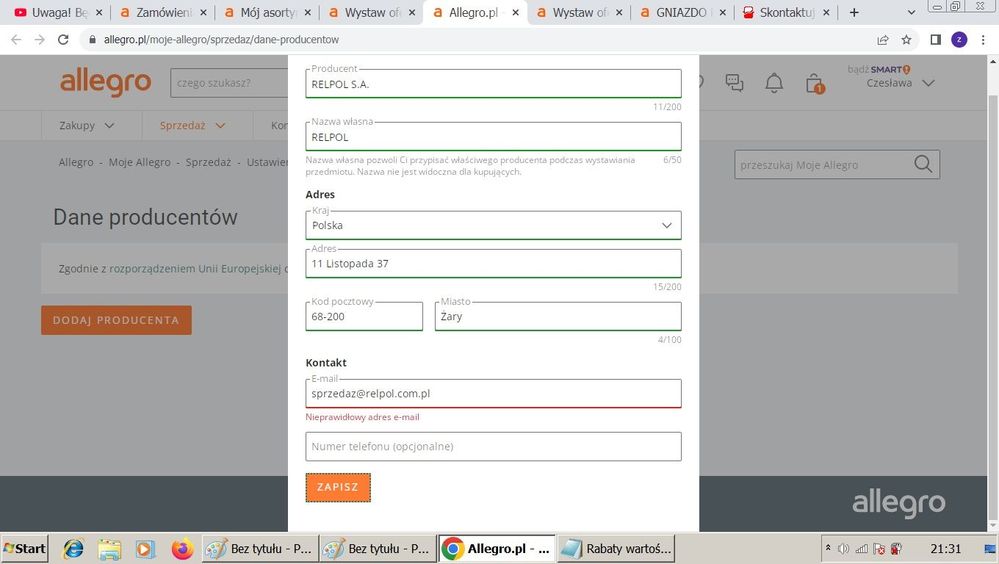This screenshot has height=564, width=999.
Task: Open the shopping cart icon
Action: [815, 83]
